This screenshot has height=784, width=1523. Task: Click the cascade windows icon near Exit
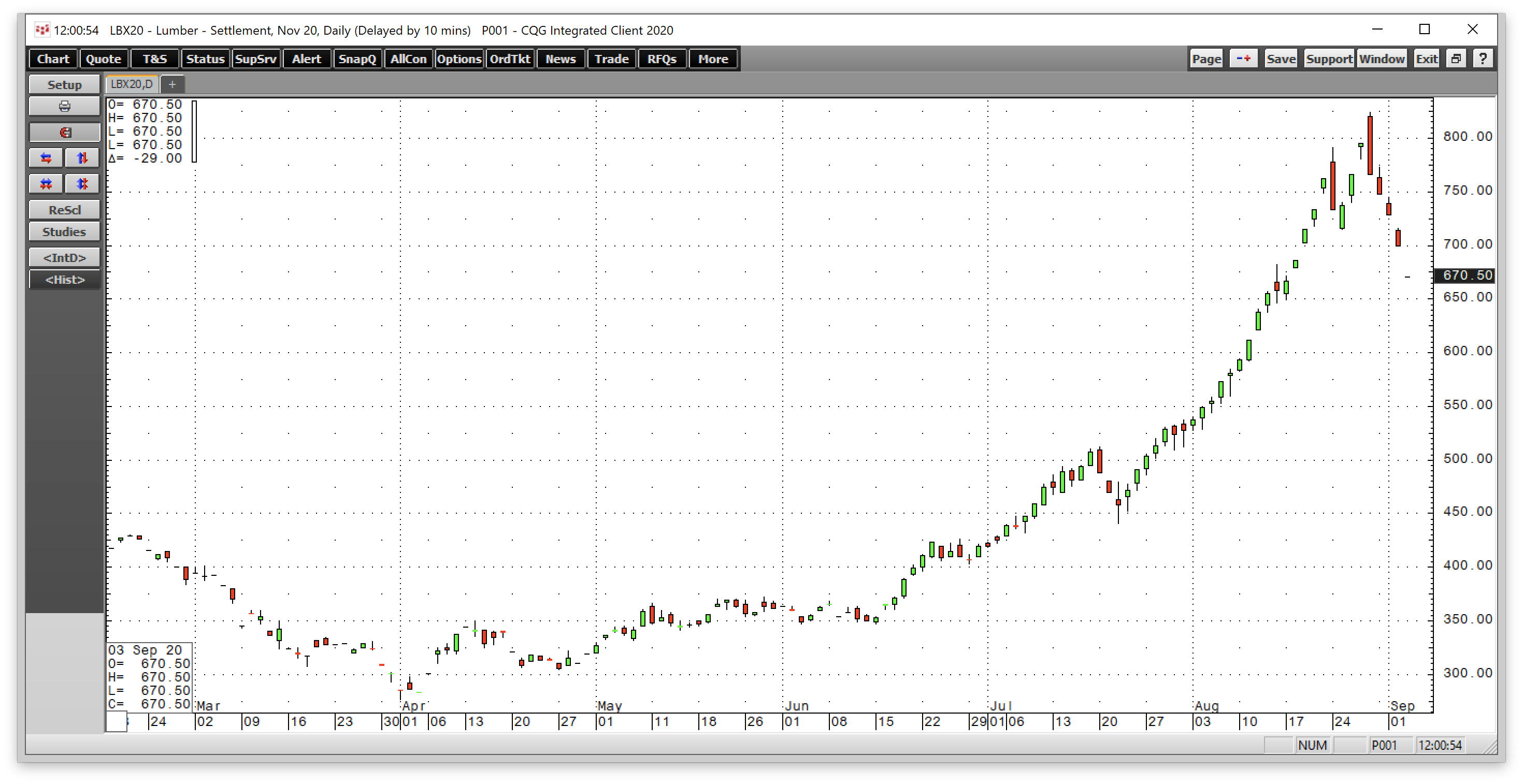1456,58
